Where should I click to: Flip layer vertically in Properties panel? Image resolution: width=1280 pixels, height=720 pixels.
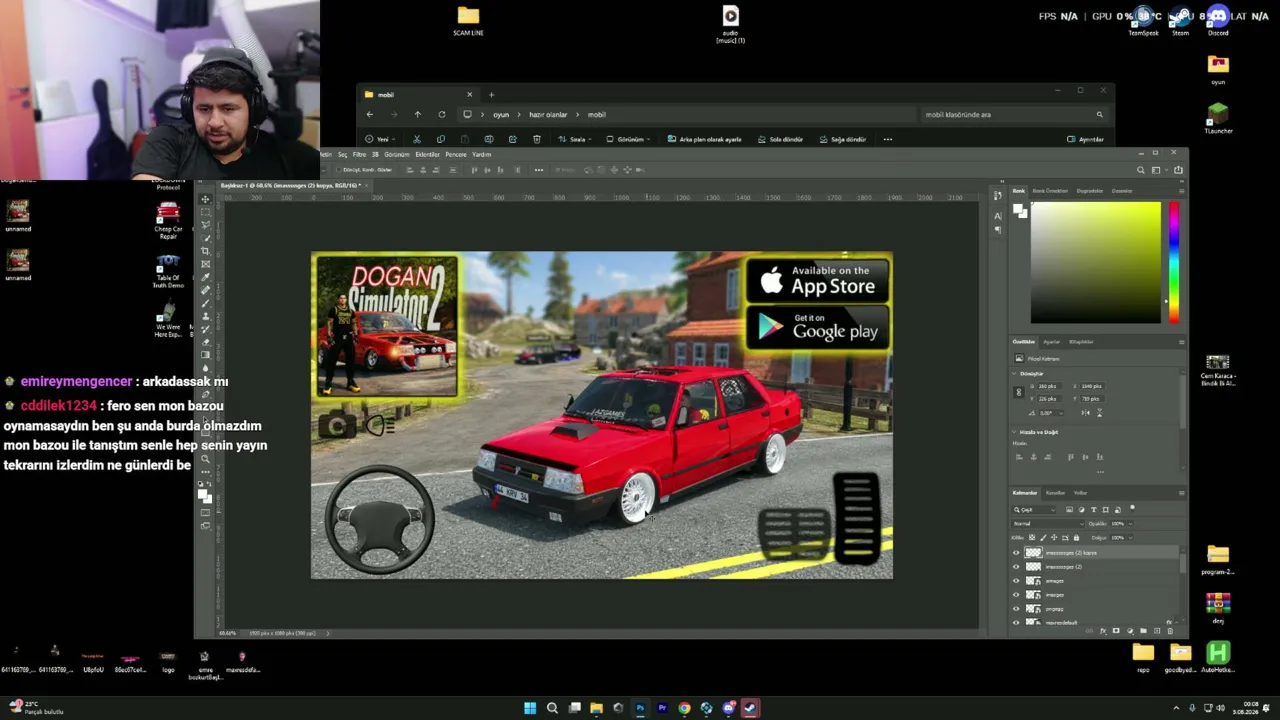[x=1099, y=412]
